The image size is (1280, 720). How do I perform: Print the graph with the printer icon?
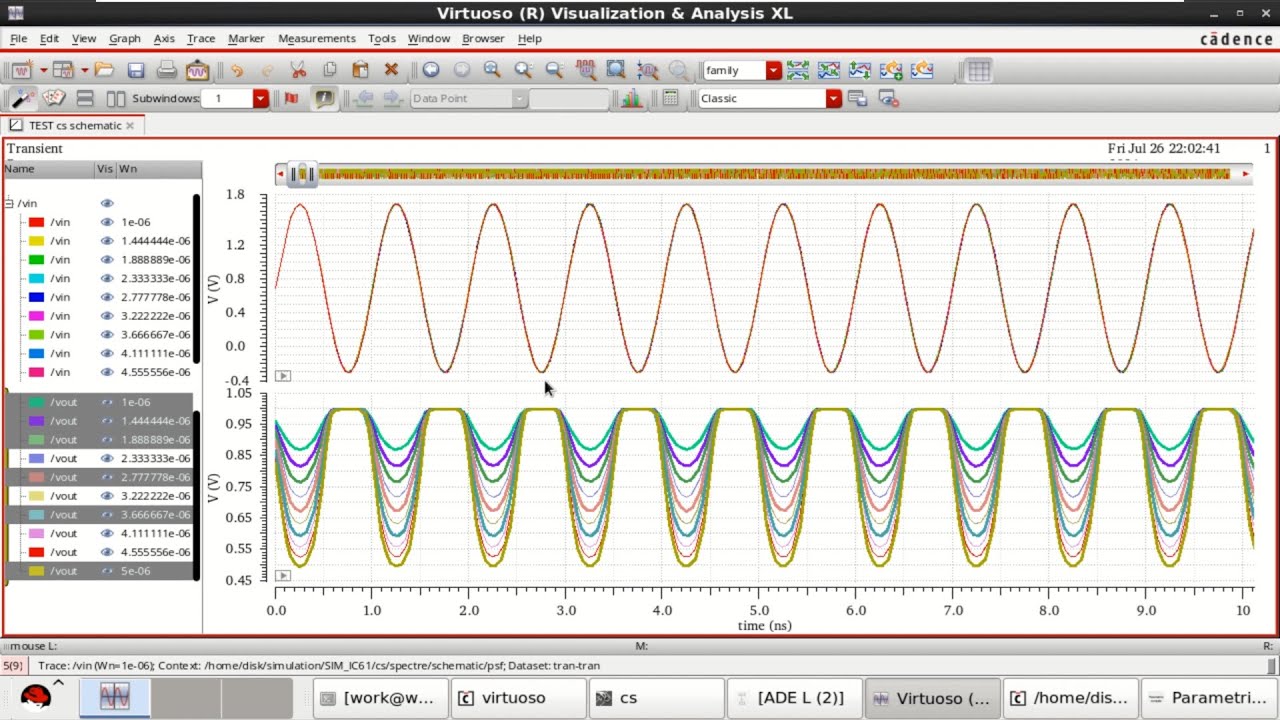167,70
